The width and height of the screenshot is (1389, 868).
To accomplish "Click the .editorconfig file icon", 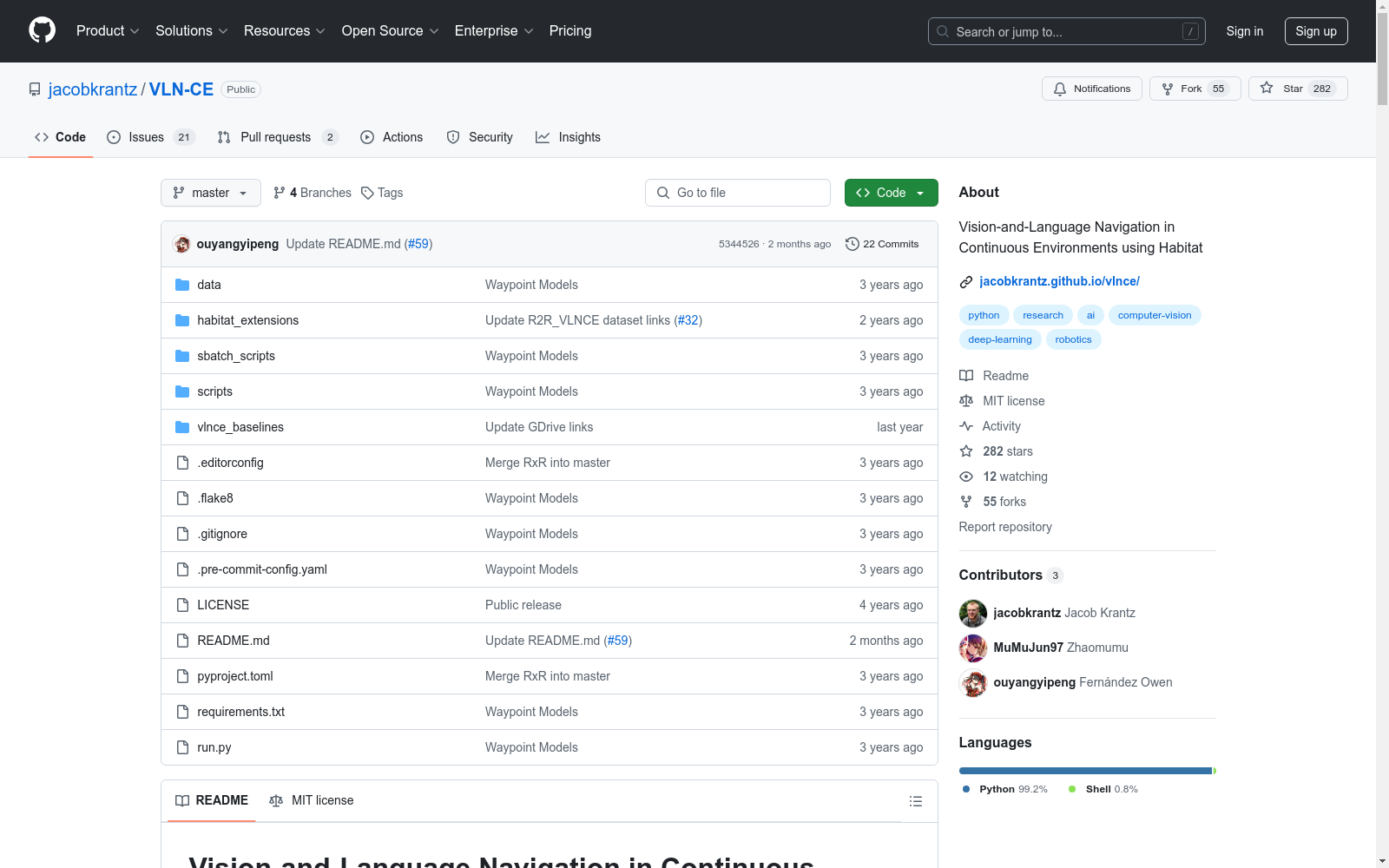I will tap(182, 463).
